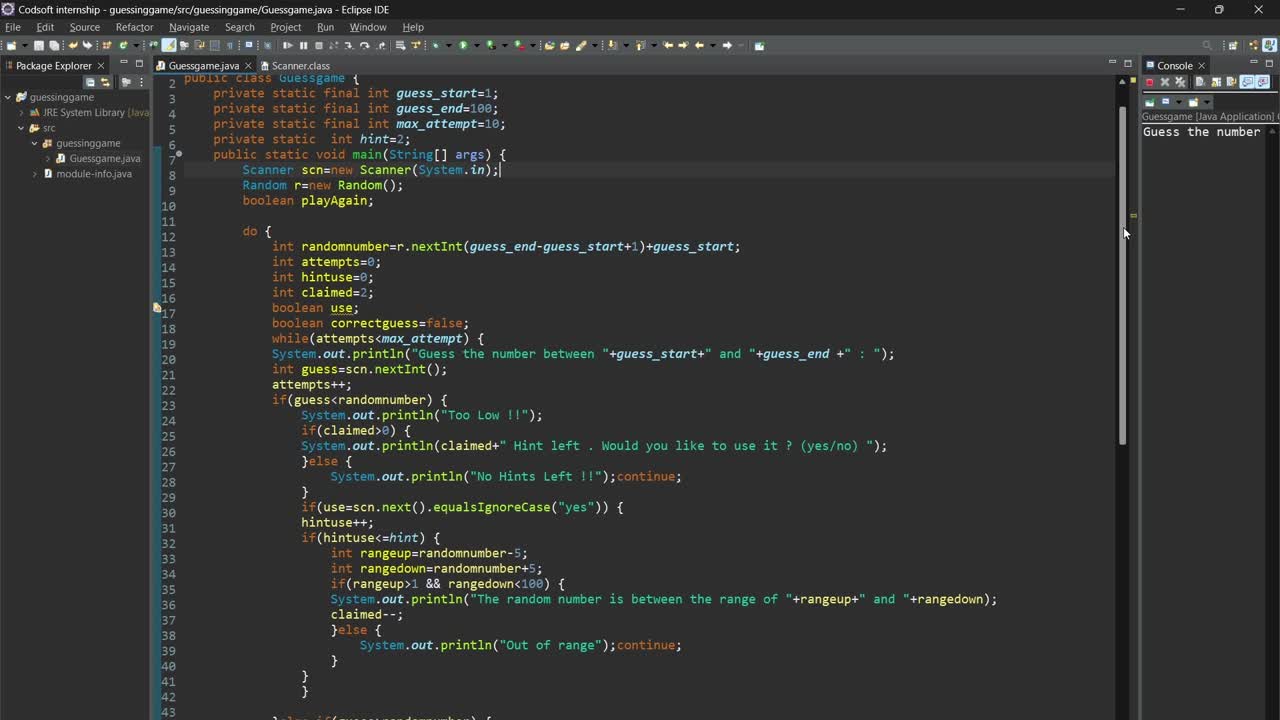1280x720 pixels.
Task: Select the Guessgame.java editor tab
Action: coord(203,65)
